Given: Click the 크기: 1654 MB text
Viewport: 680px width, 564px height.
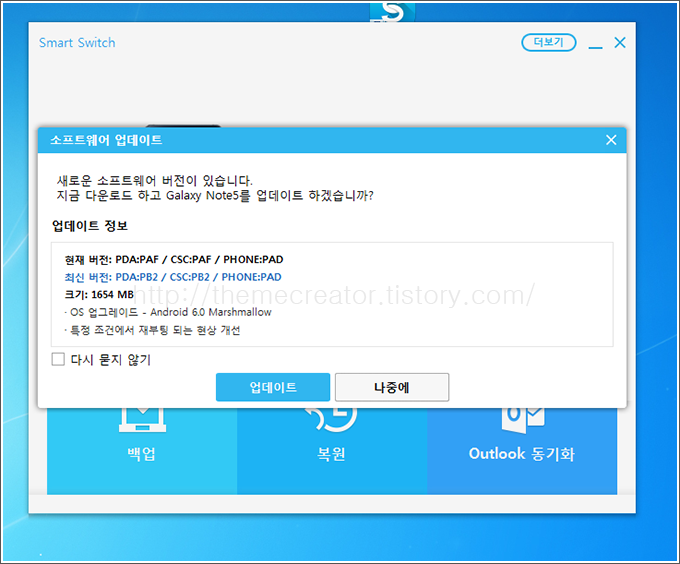Looking at the screenshot, I should pyautogui.click(x=99, y=295).
